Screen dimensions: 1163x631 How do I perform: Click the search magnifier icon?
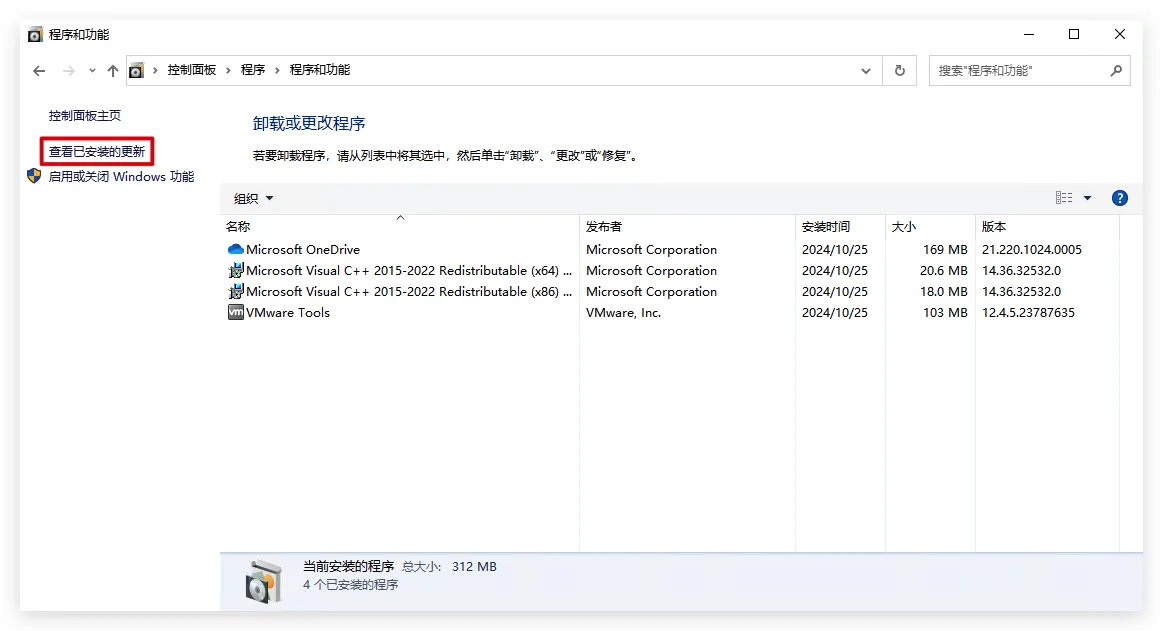1116,71
